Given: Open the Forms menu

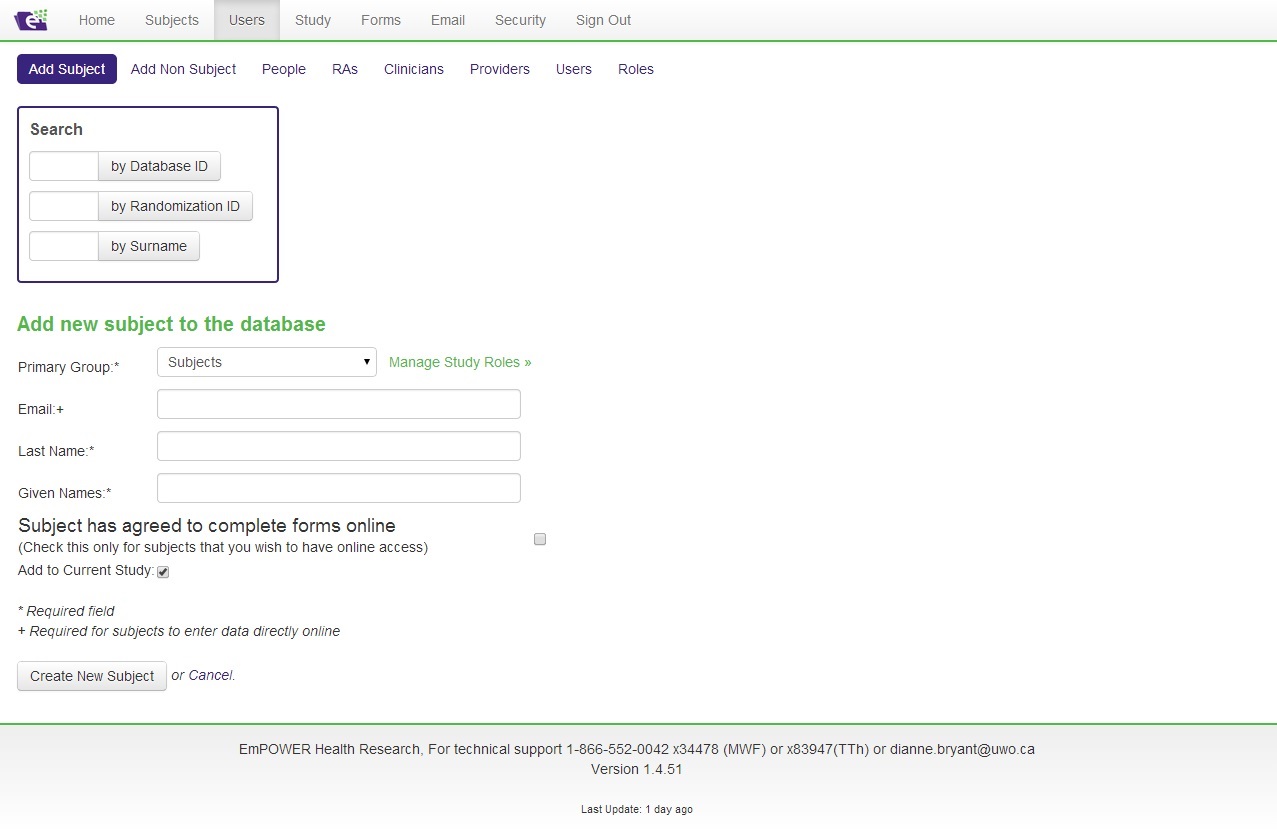Looking at the screenshot, I should coord(380,20).
